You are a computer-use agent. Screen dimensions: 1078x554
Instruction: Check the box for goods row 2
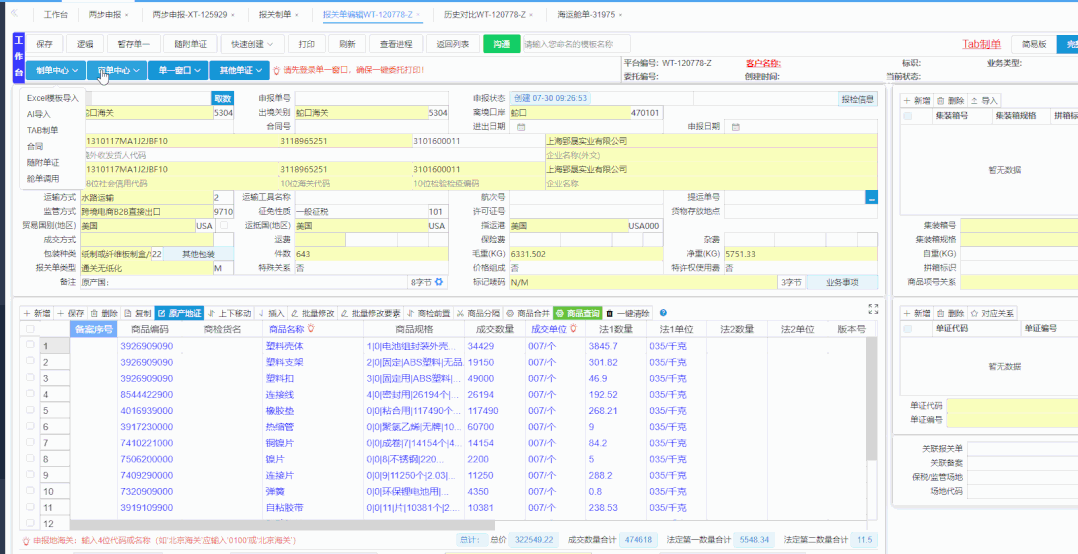coord(30,362)
